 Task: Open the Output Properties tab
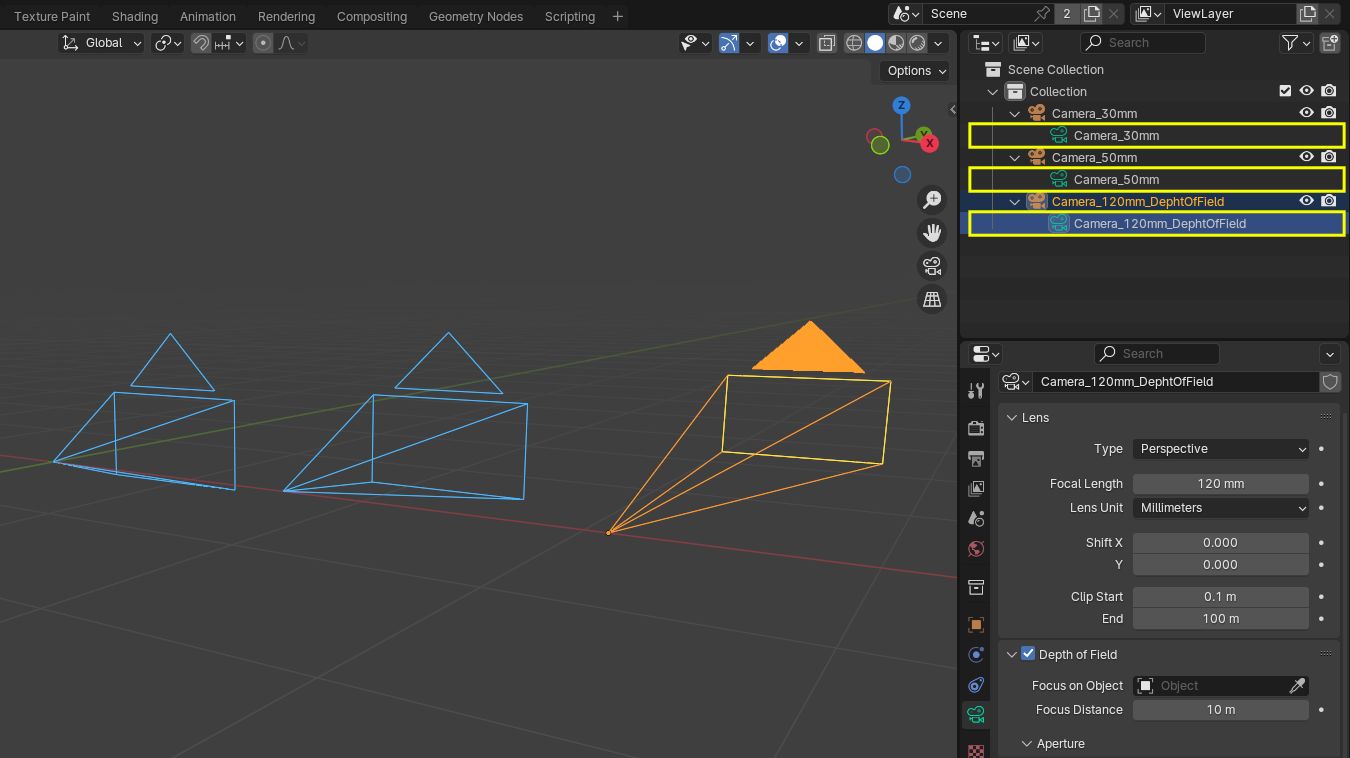click(x=975, y=459)
